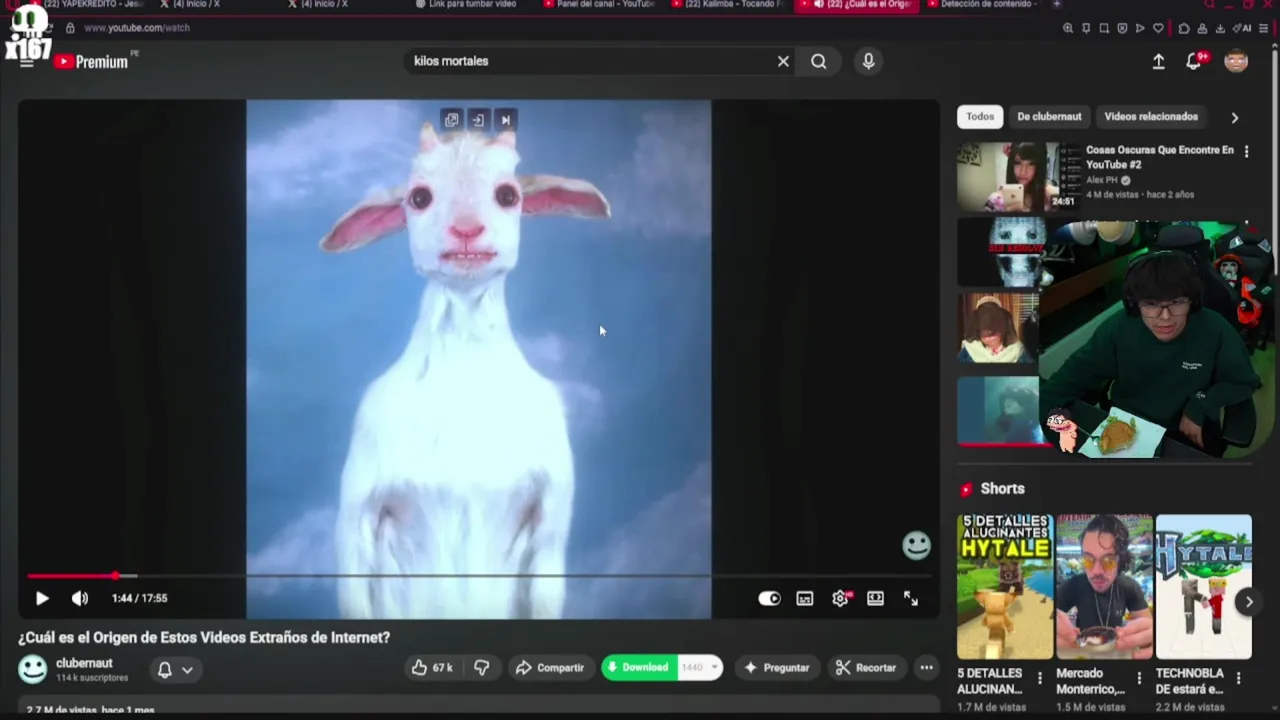
Task: Open the account avatar menu
Action: pos(1236,61)
